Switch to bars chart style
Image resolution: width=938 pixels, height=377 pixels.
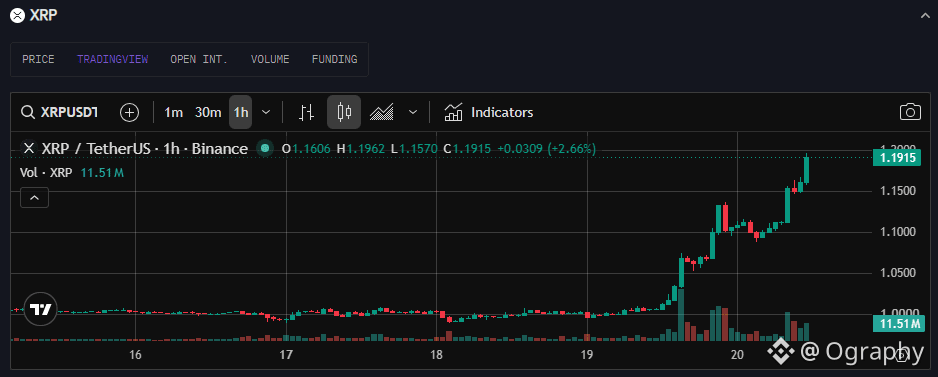point(307,112)
